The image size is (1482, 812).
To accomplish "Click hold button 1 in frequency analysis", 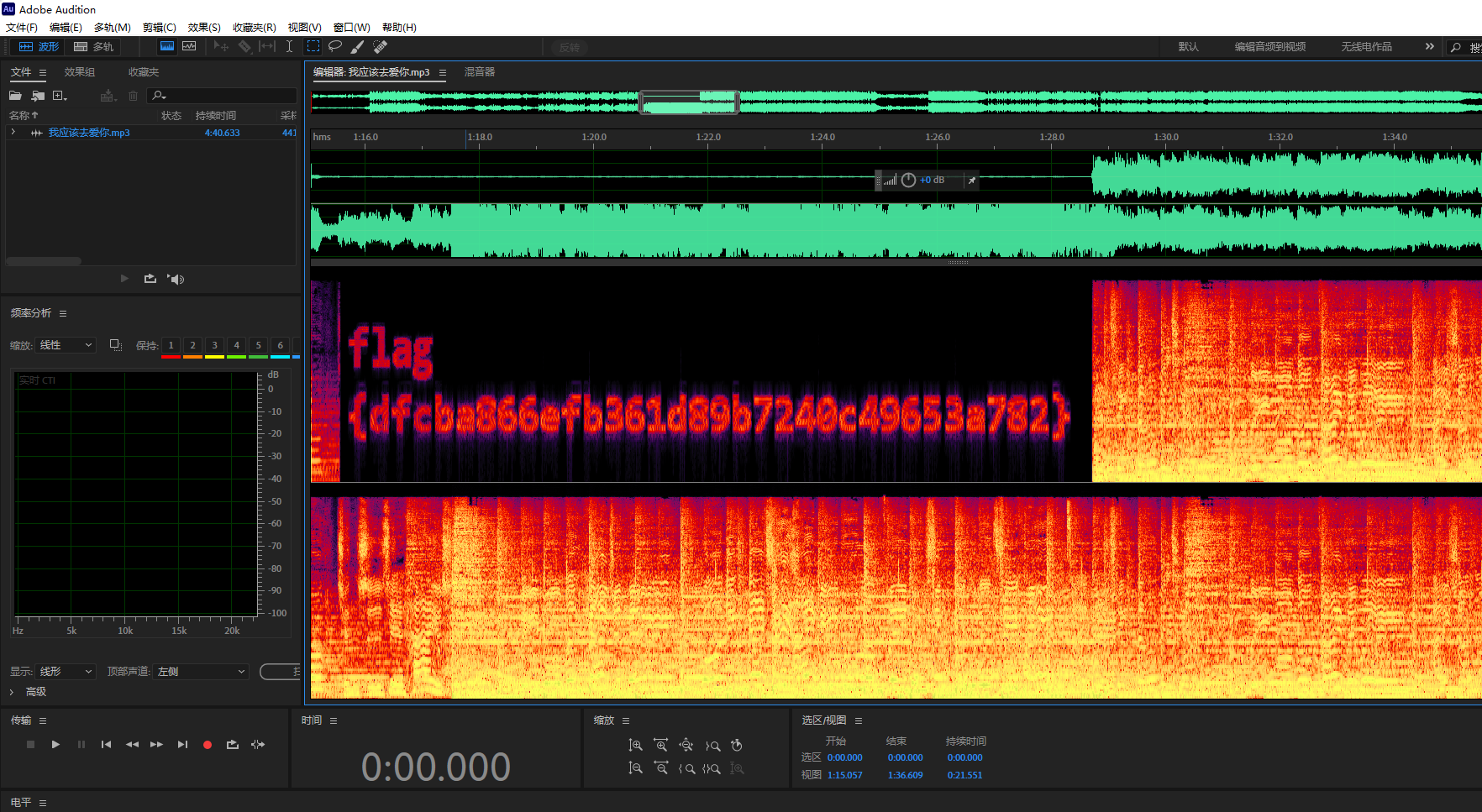I will tap(171, 345).
